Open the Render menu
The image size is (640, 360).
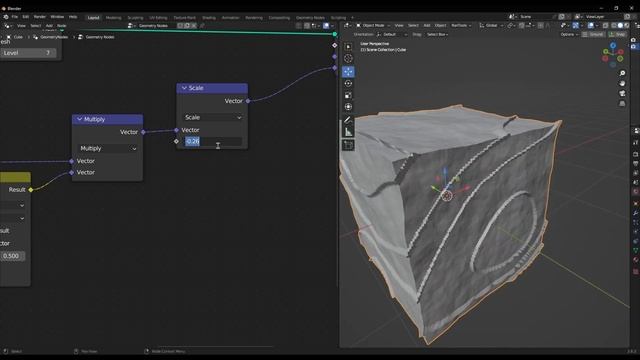click(x=40, y=17)
